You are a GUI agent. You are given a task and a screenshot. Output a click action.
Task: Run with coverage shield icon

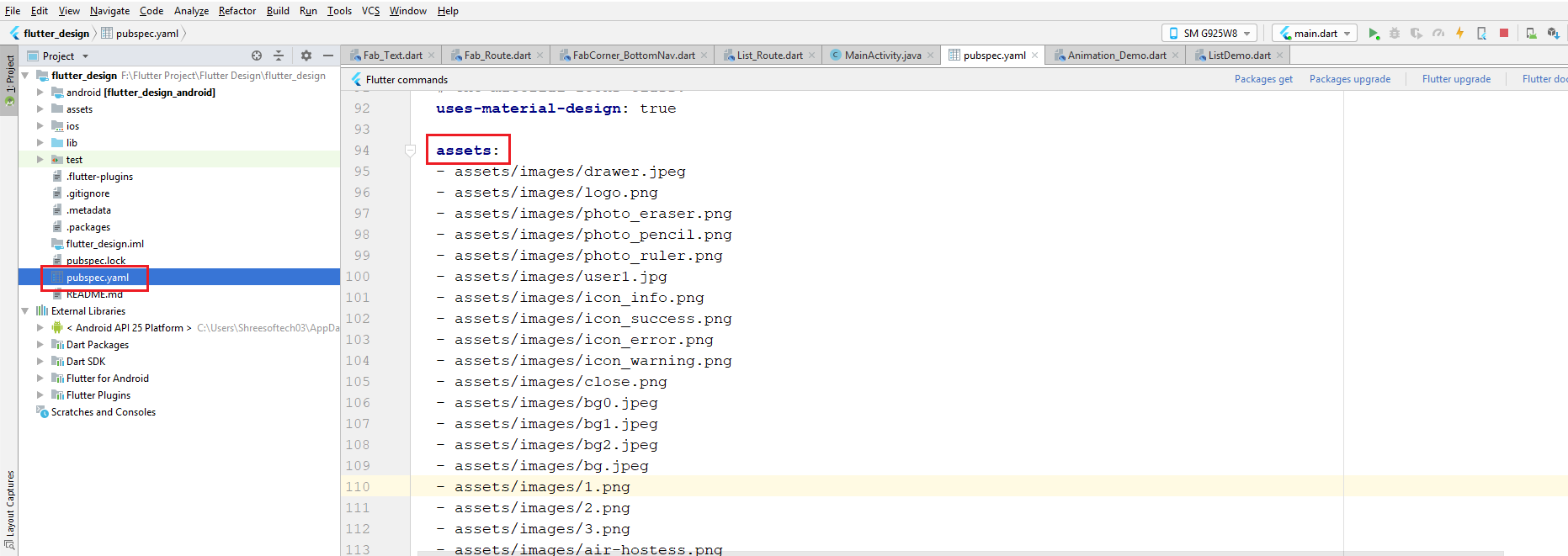point(1417,34)
